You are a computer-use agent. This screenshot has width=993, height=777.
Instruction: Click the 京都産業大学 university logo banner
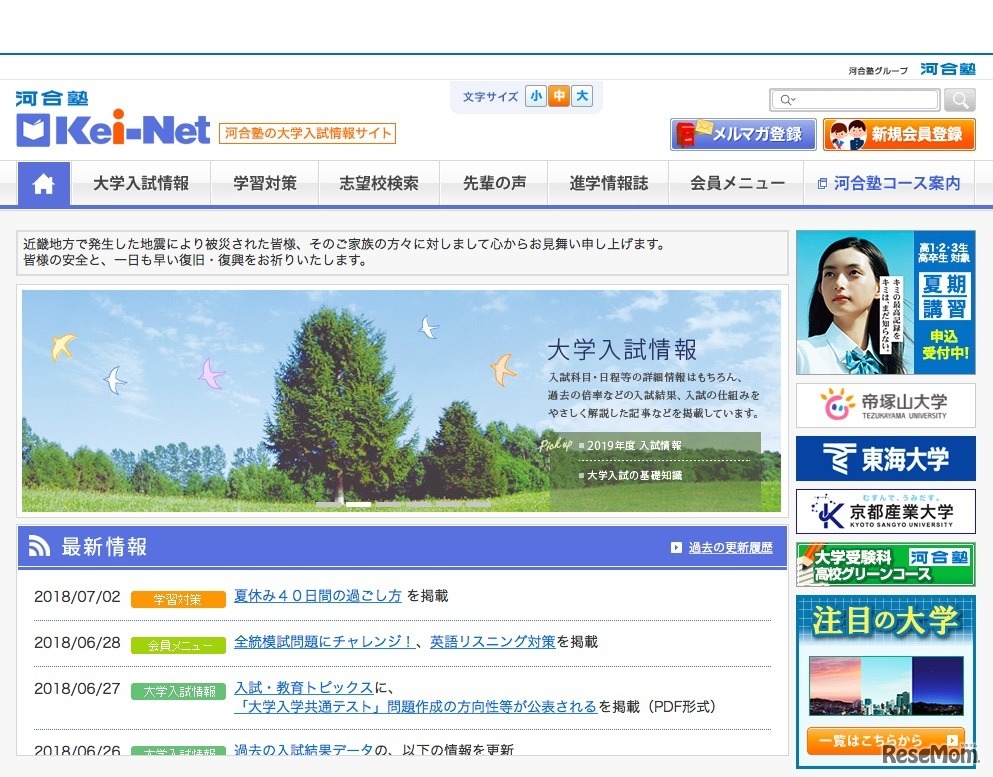885,511
